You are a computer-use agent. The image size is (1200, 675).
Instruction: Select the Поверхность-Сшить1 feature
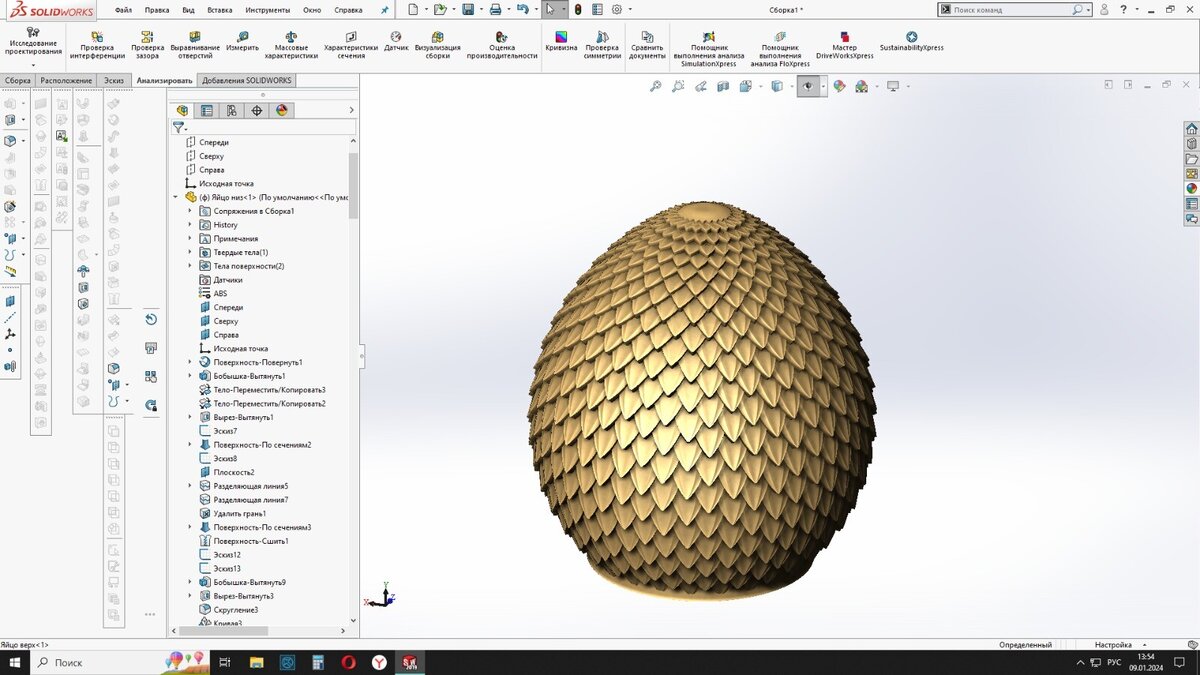click(x=250, y=541)
